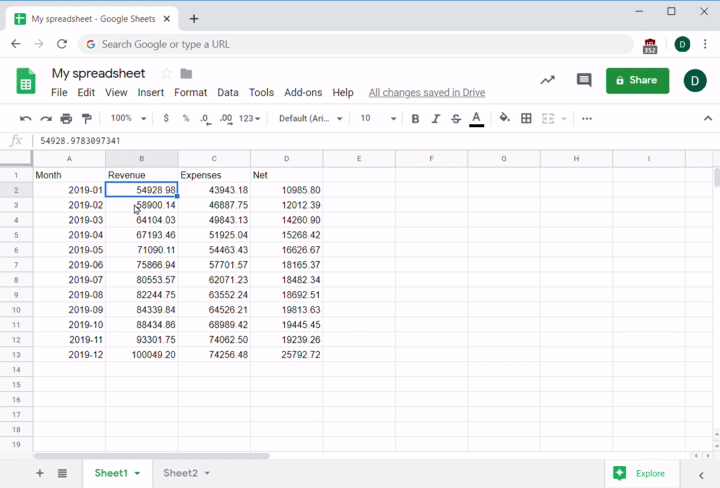Open the all sheets list icon
This screenshot has height=488, width=720.
coord(62,473)
